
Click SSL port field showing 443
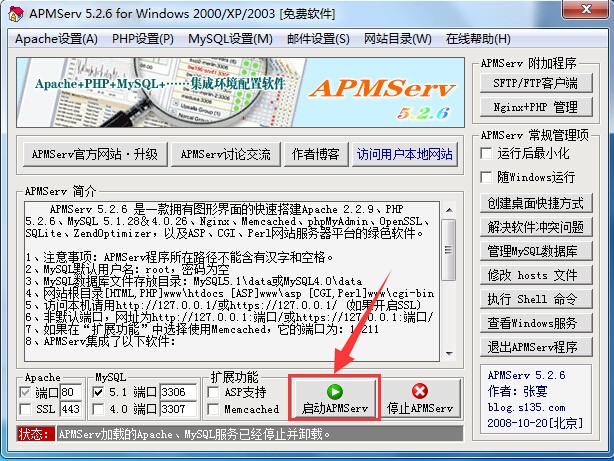coord(71,409)
